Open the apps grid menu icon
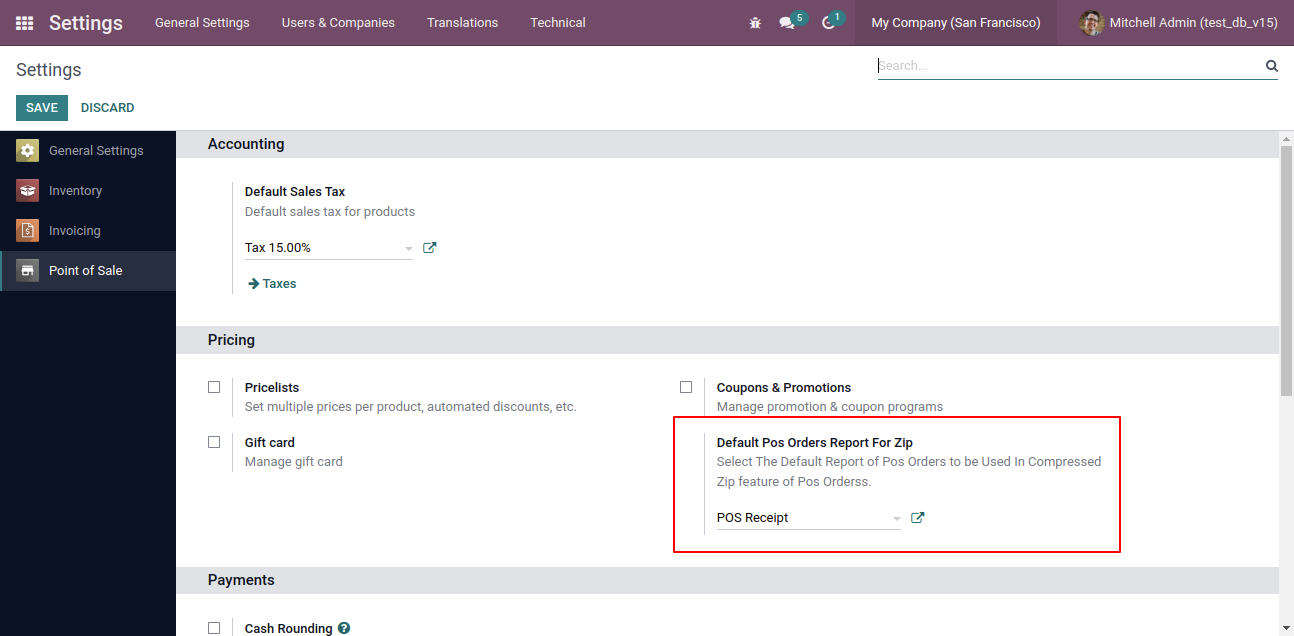This screenshot has height=636, width=1294. (24, 22)
